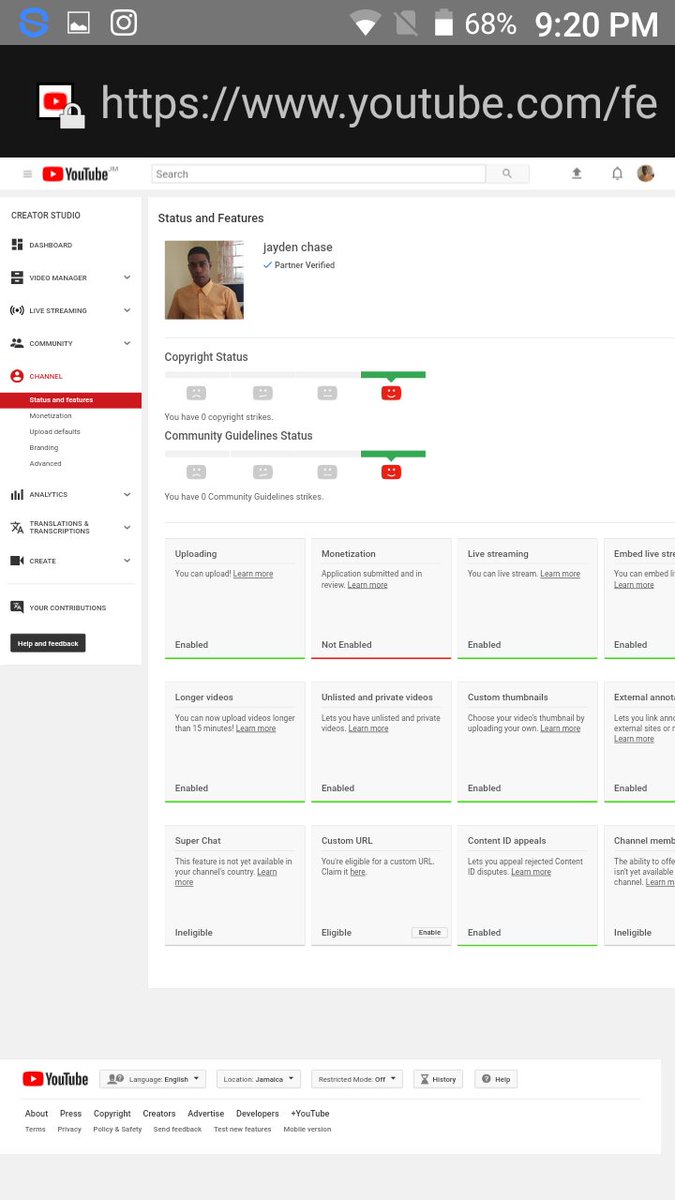The image size is (675, 1200).
Task: Click footer YouTube logo
Action: (56, 1079)
